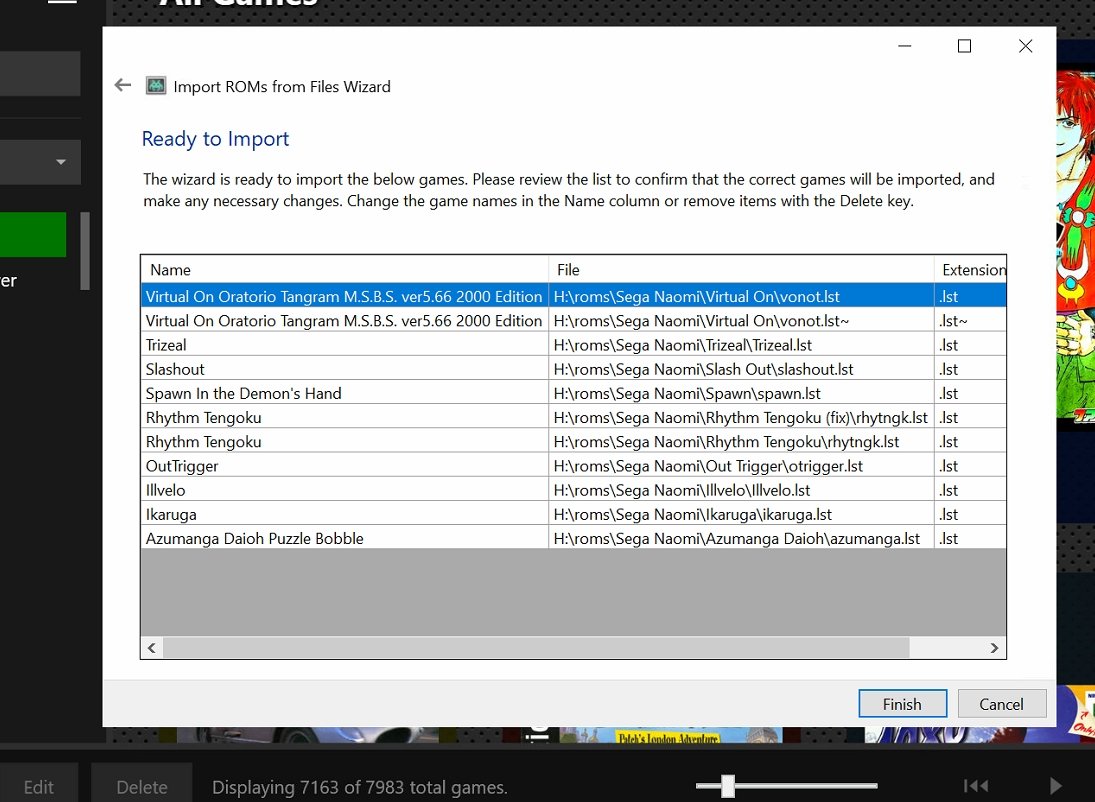Sort by the Name column header
The height and width of the screenshot is (802, 1095).
pyautogui.click(x=345, y=270)
